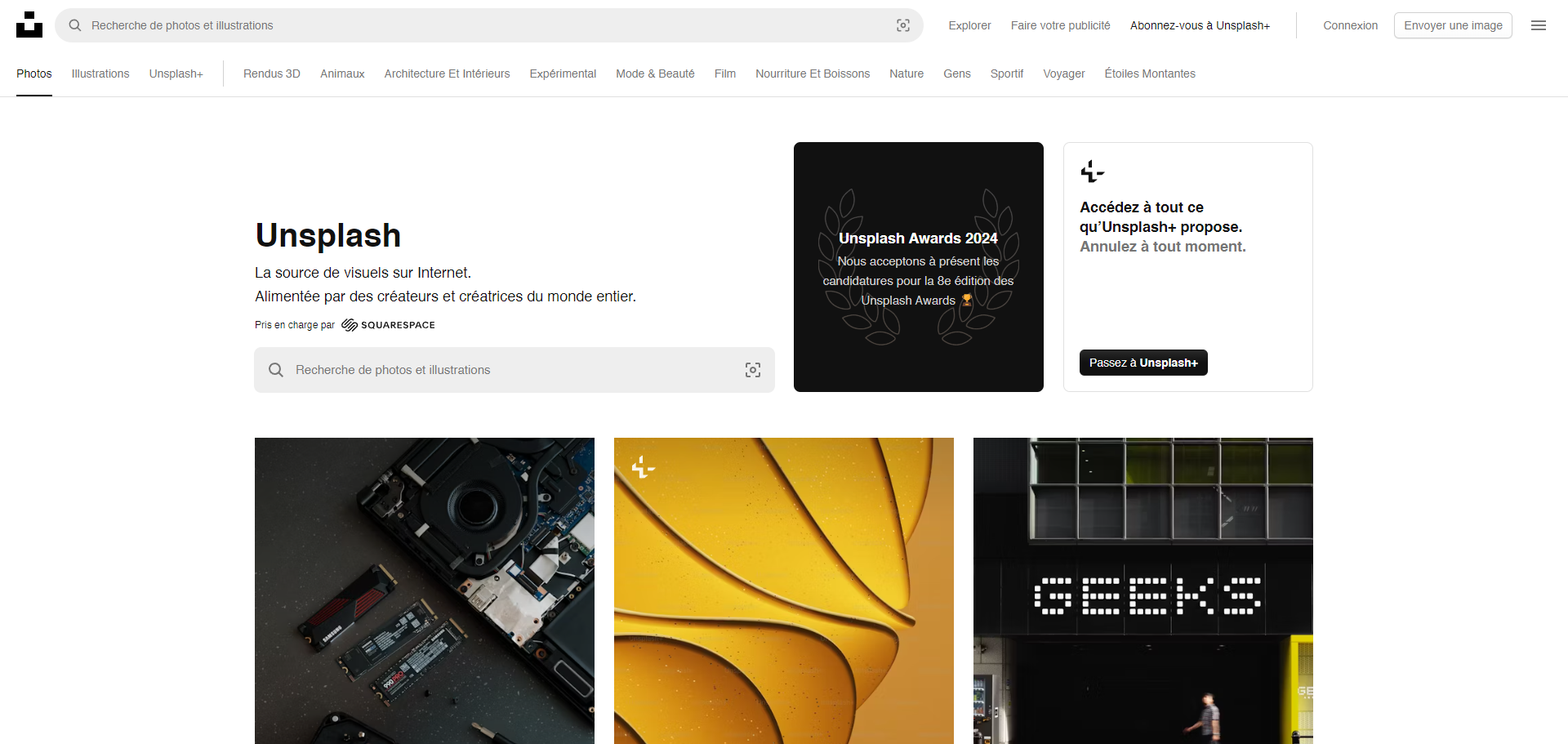The height and width of the screenshot is (744, 1568).
Task: Click the Passez à Unsplash+ button
Action: click(x=1143, y=363)
